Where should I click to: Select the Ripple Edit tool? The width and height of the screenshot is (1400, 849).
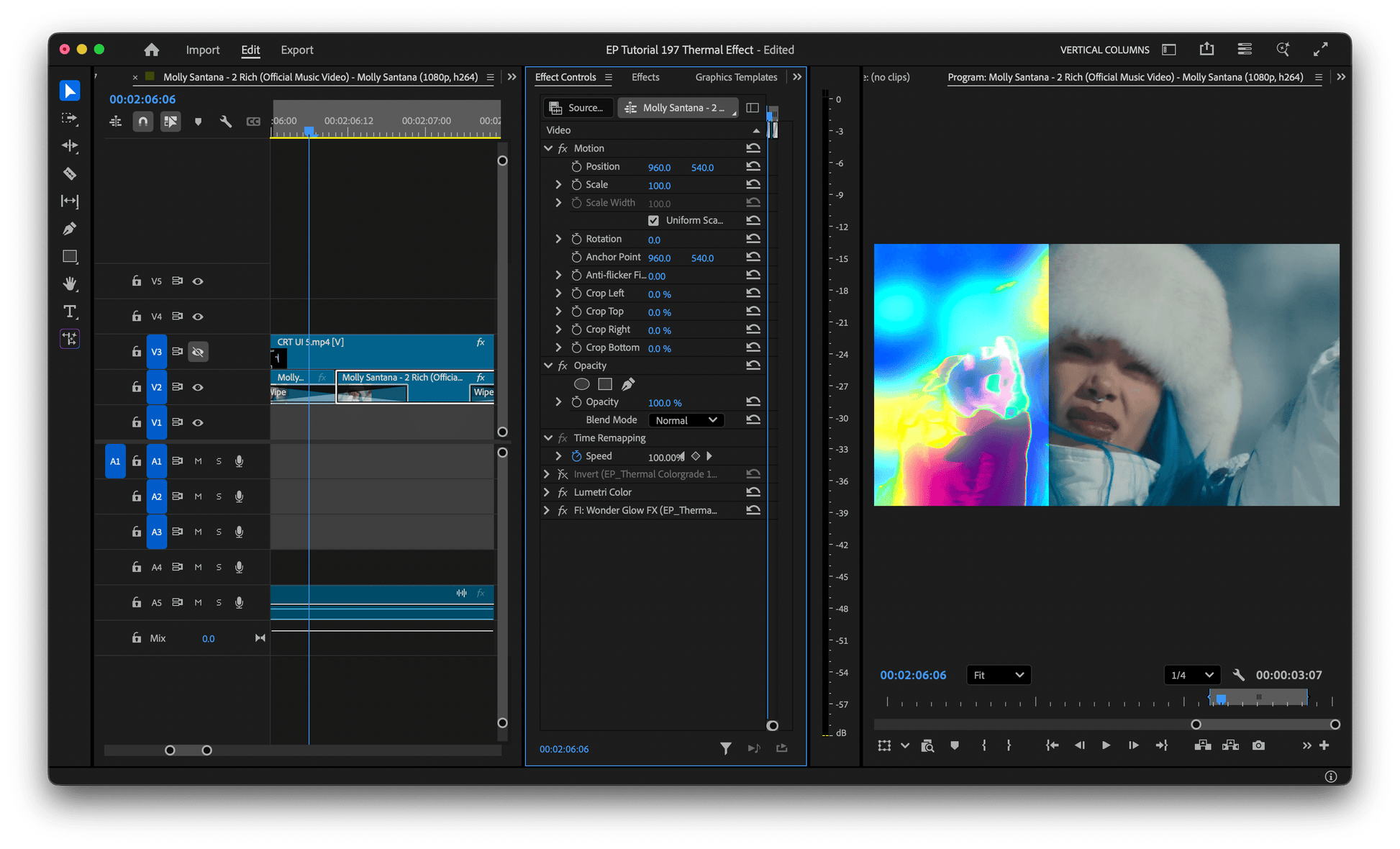pos(70,146)
